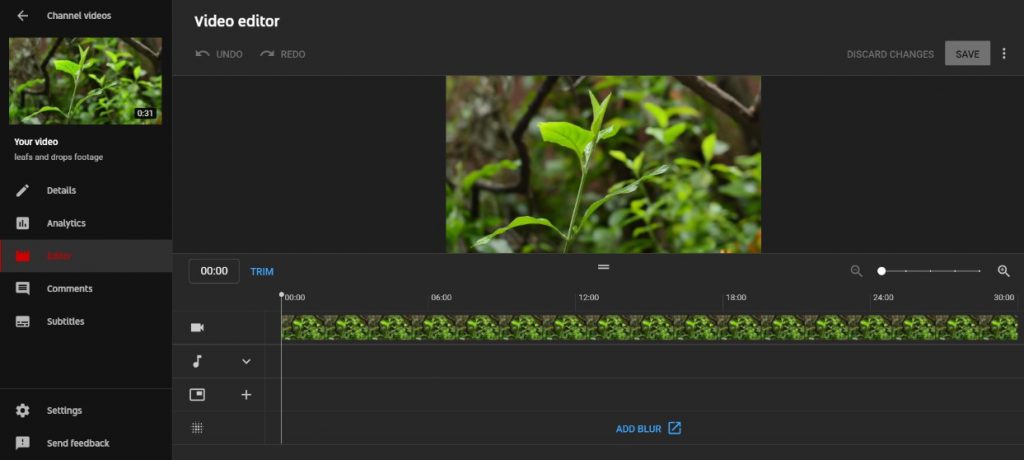Open the three-dot more options menu
Viewport: 1024px width, 460px height.
[1004, 54]
